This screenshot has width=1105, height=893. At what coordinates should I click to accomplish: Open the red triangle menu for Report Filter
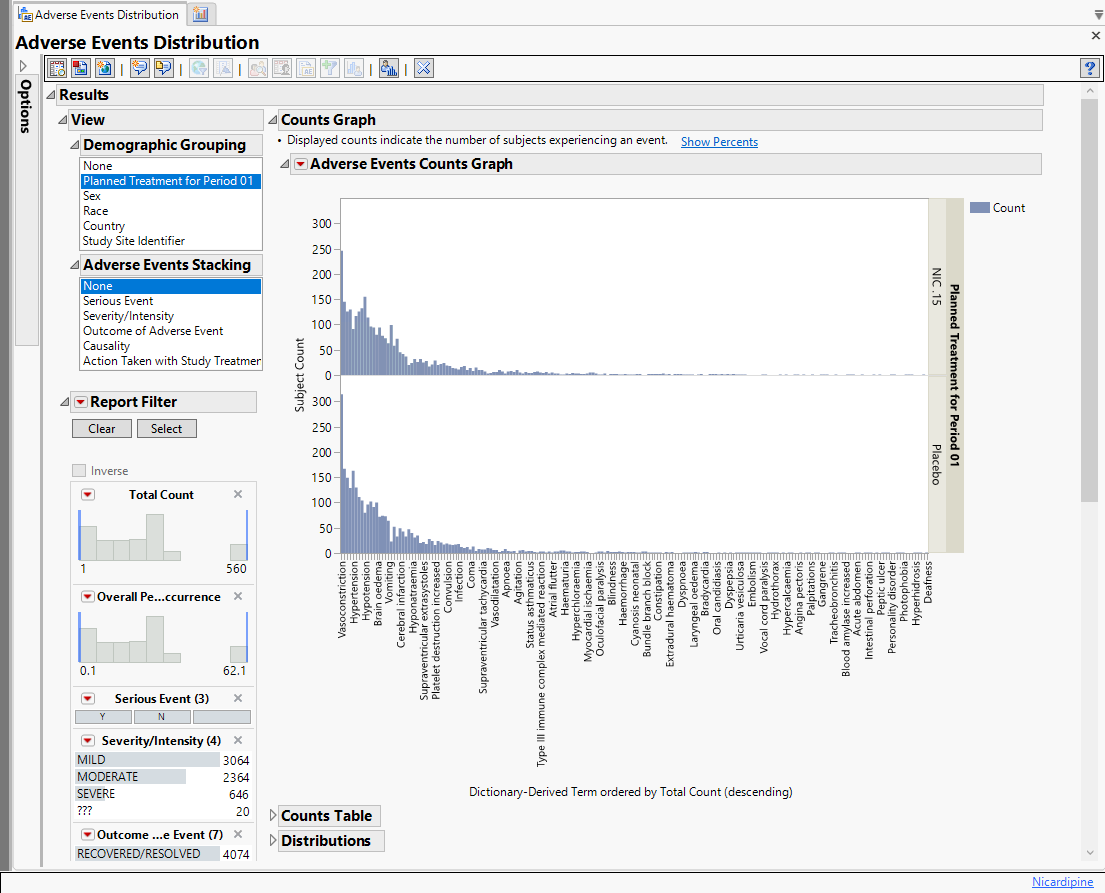80,402
